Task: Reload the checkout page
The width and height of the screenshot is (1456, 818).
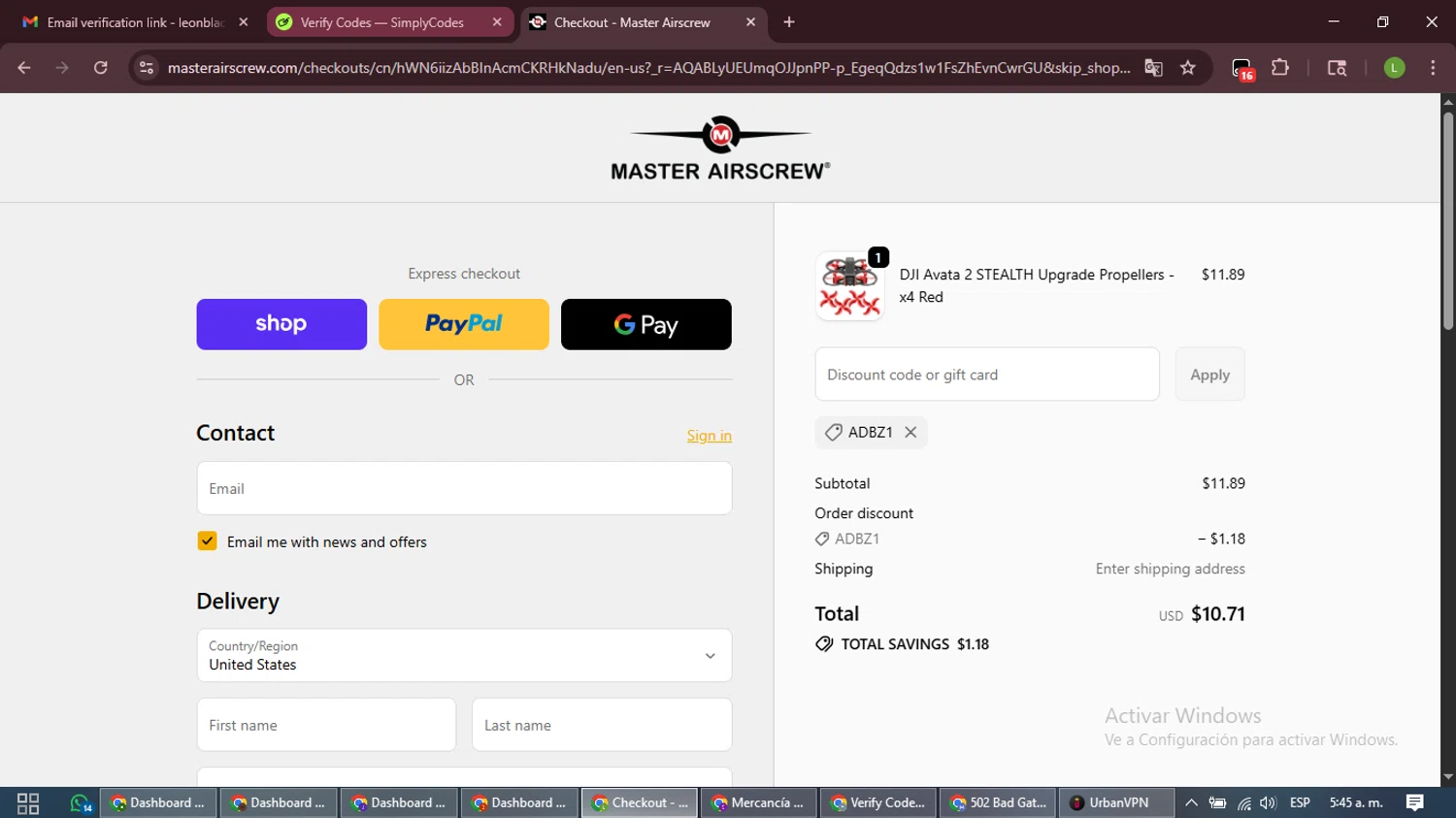Action: pyautogui.click(x=101, y=68)
